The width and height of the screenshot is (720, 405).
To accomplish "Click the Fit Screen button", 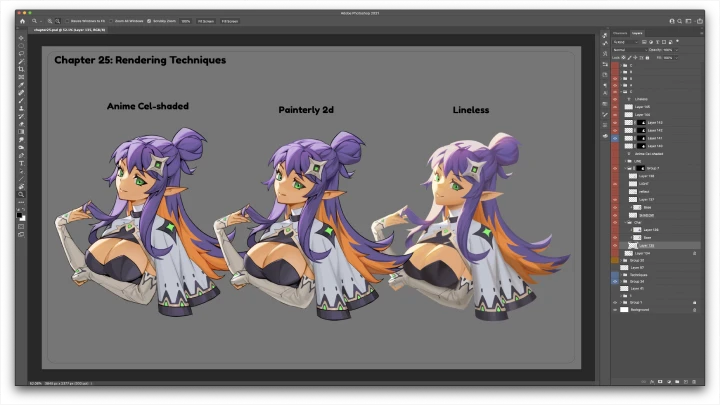I will tap(206, 21).
